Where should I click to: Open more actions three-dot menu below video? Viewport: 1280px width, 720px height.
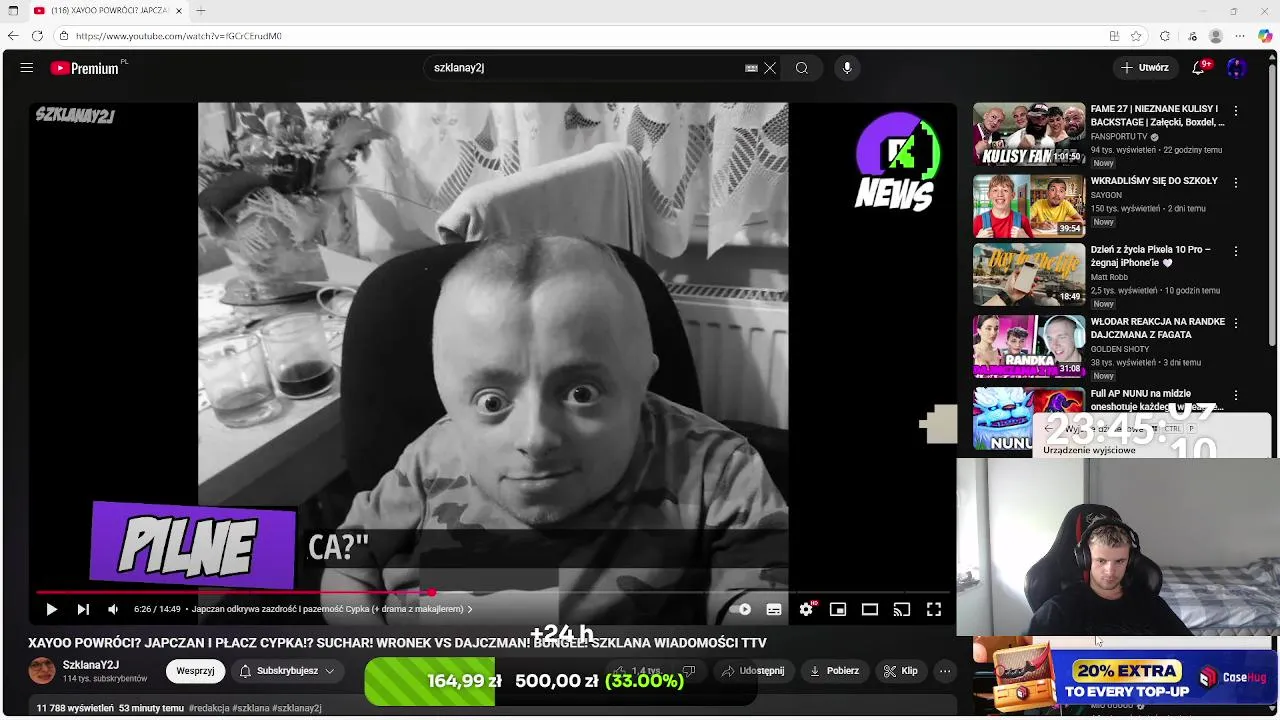coord(945,671)
